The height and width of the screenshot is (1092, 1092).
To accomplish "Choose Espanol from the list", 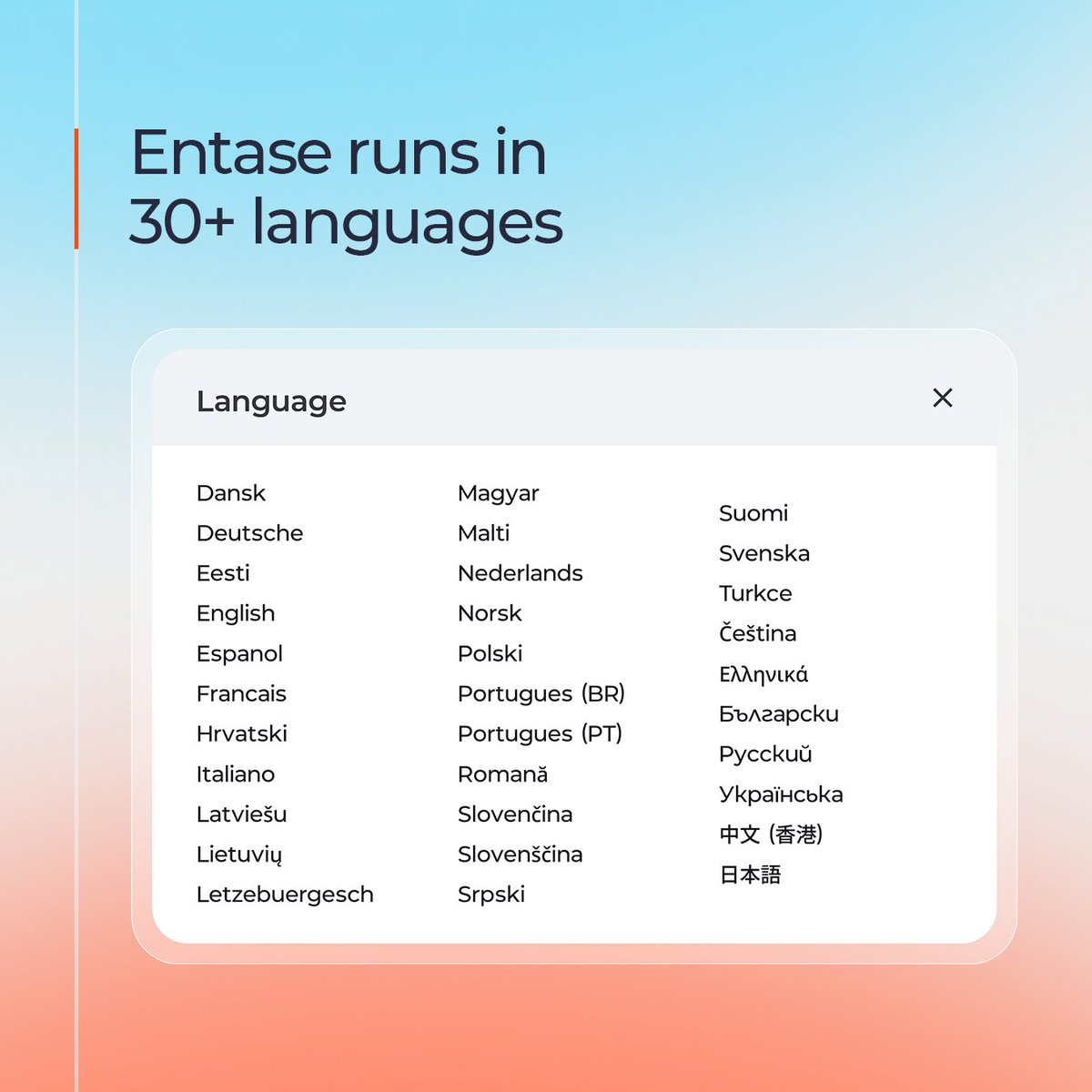I will point(240,654).
